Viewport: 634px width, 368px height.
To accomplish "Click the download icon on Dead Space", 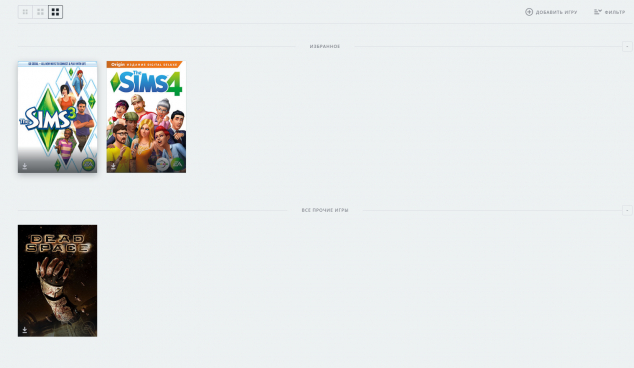I will coord(25,330).
